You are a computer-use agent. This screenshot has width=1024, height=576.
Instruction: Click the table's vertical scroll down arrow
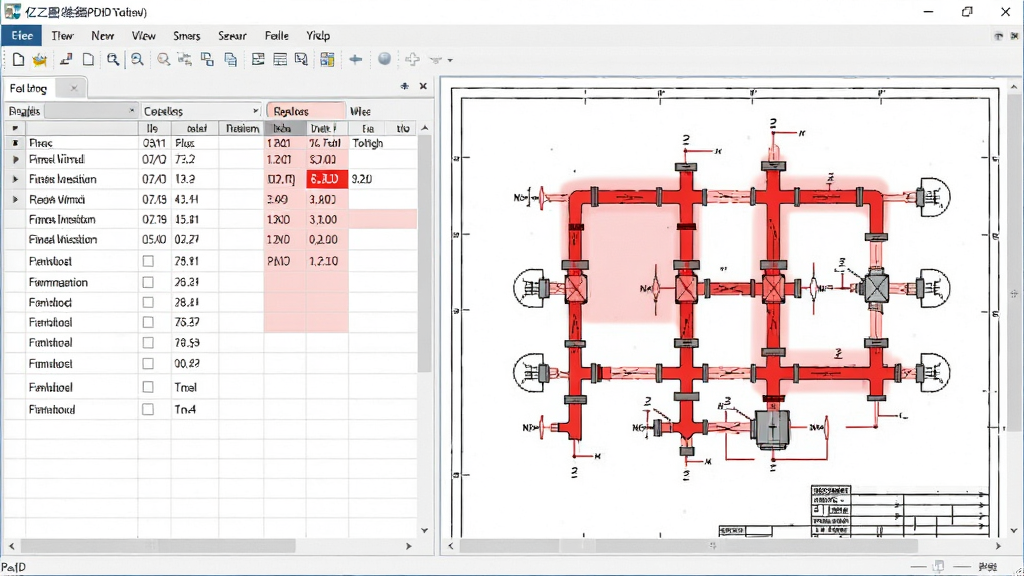click(424, 530)
